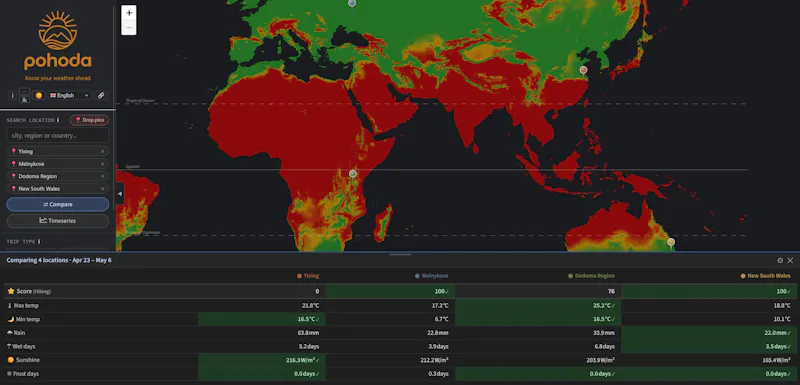Toggle the sun light/dark theme button
This screenshot has width=800, height=385.
tap(39, 95)
